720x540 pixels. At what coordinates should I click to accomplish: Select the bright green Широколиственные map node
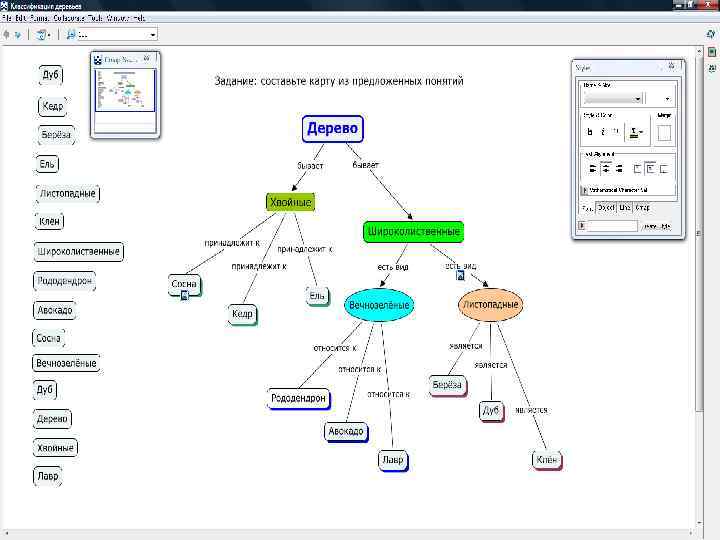pos(414,232)
